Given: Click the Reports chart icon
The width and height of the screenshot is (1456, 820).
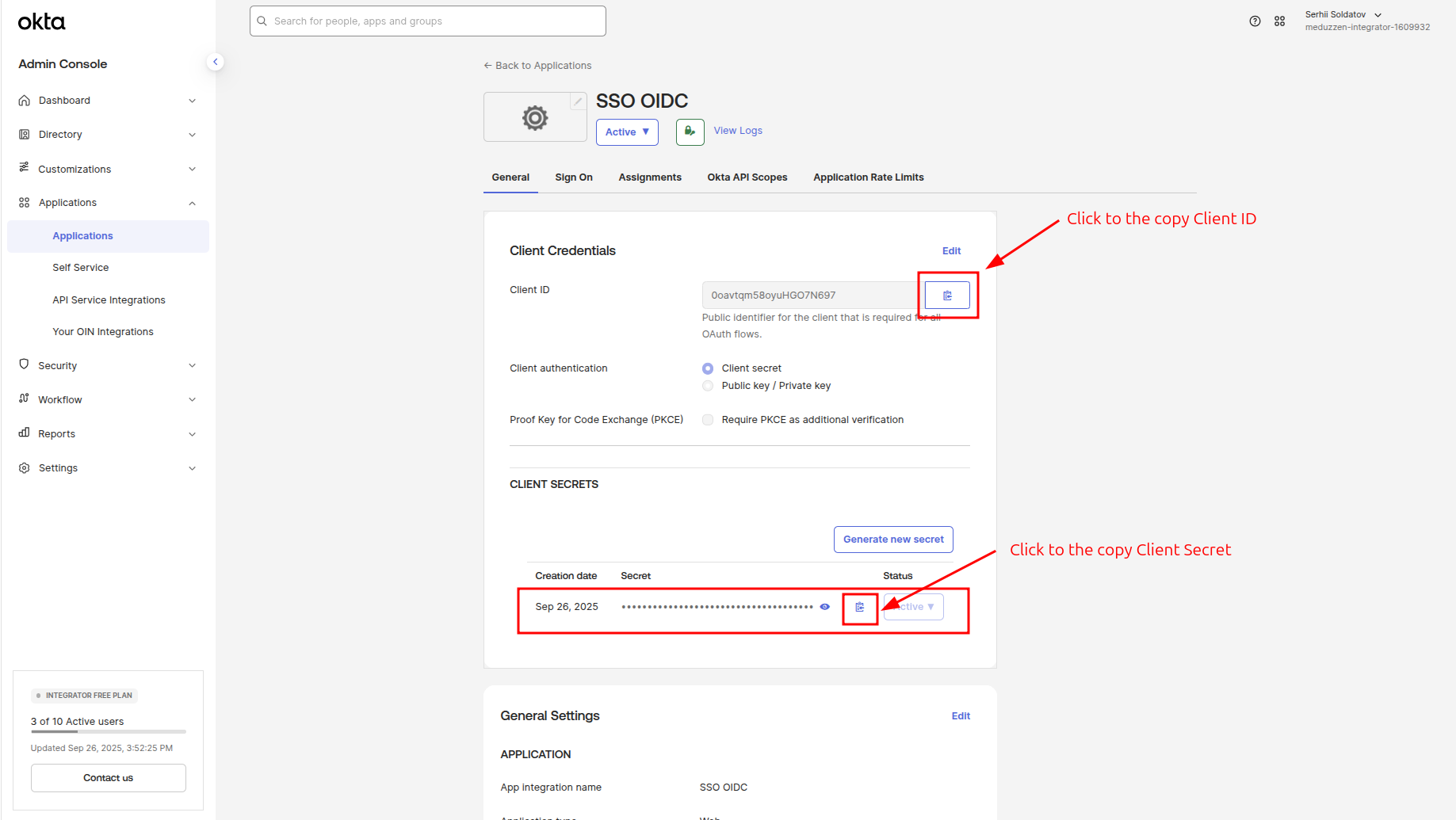Looking at the screenshot, I should tap(25, 433).
